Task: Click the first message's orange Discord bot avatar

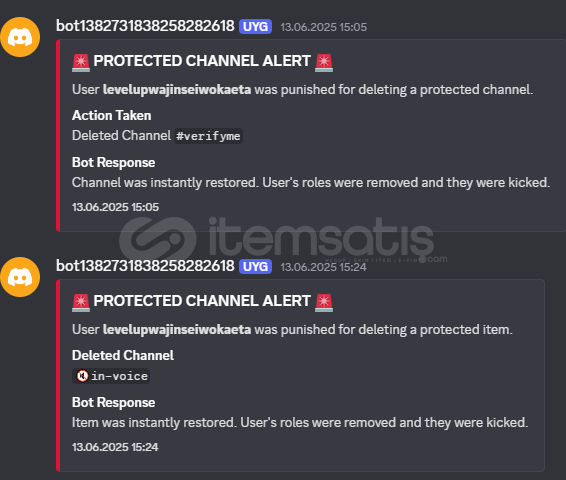Action: click(x=20, y=37)
